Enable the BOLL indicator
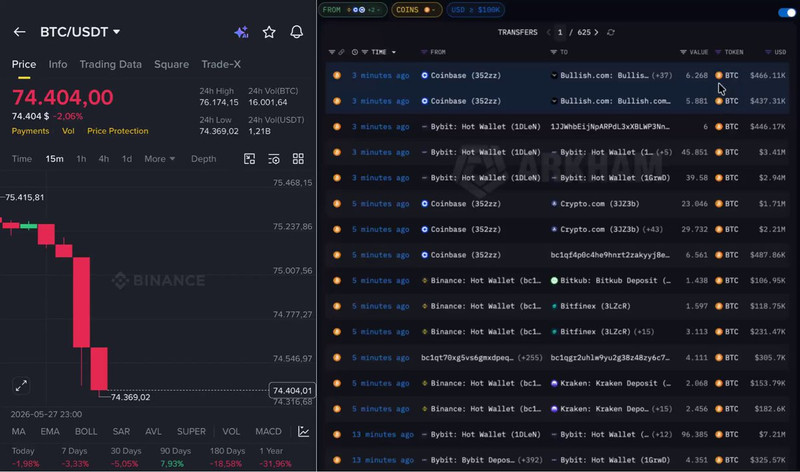 (x=86, y=432)
